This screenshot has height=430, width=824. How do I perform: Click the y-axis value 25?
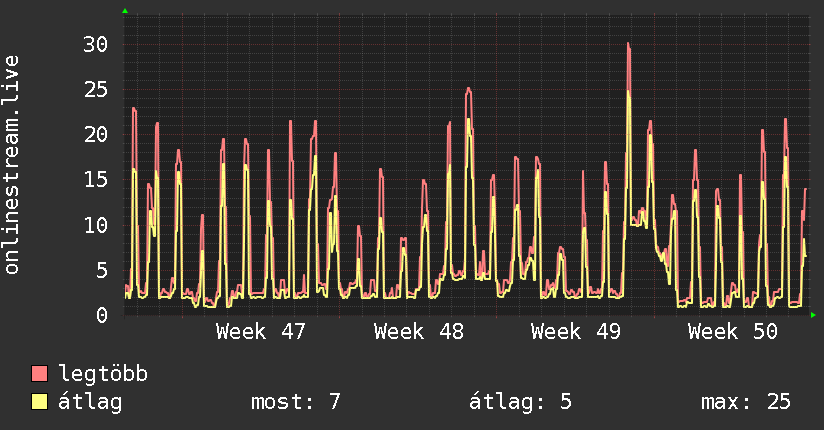(x=96, y=89)
